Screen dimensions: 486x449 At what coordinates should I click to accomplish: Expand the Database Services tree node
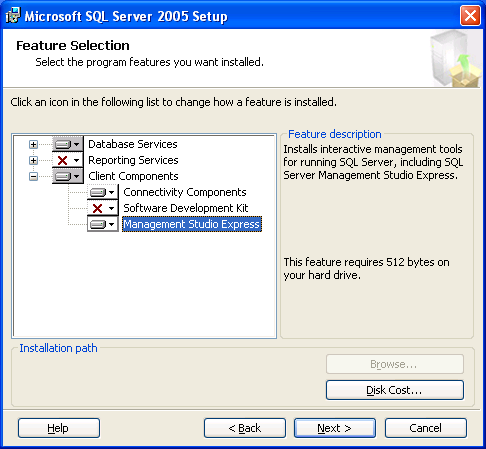coord(33,144)
